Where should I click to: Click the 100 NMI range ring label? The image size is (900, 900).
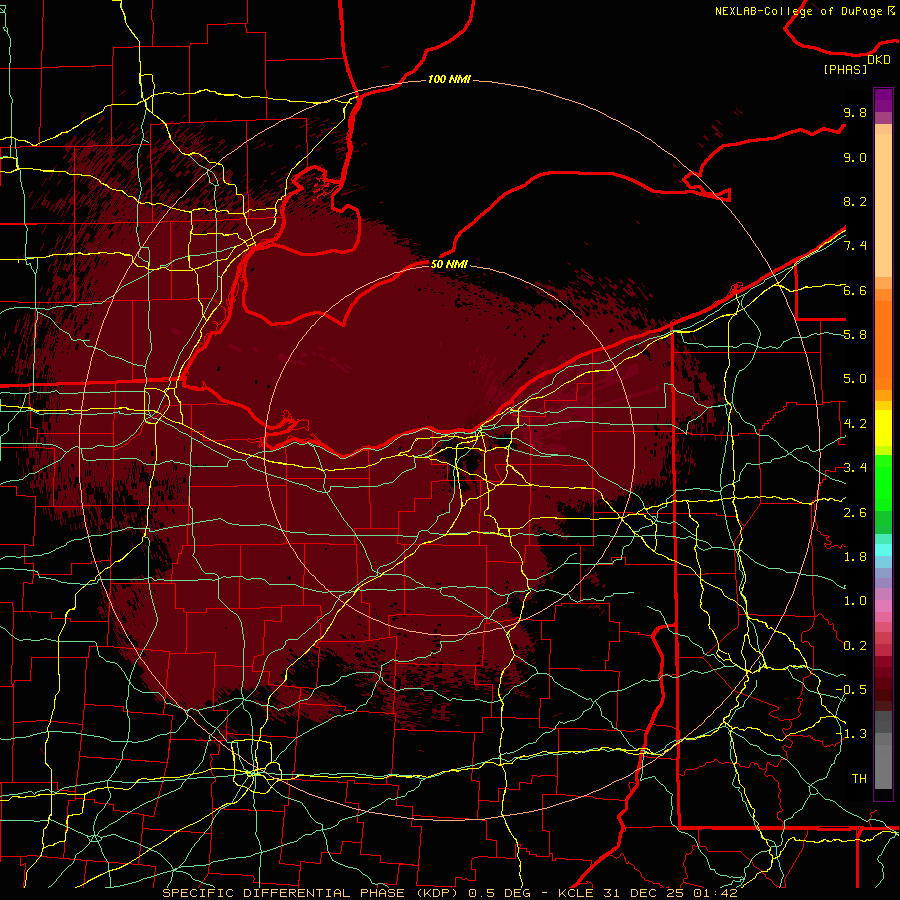coord(449,79)
